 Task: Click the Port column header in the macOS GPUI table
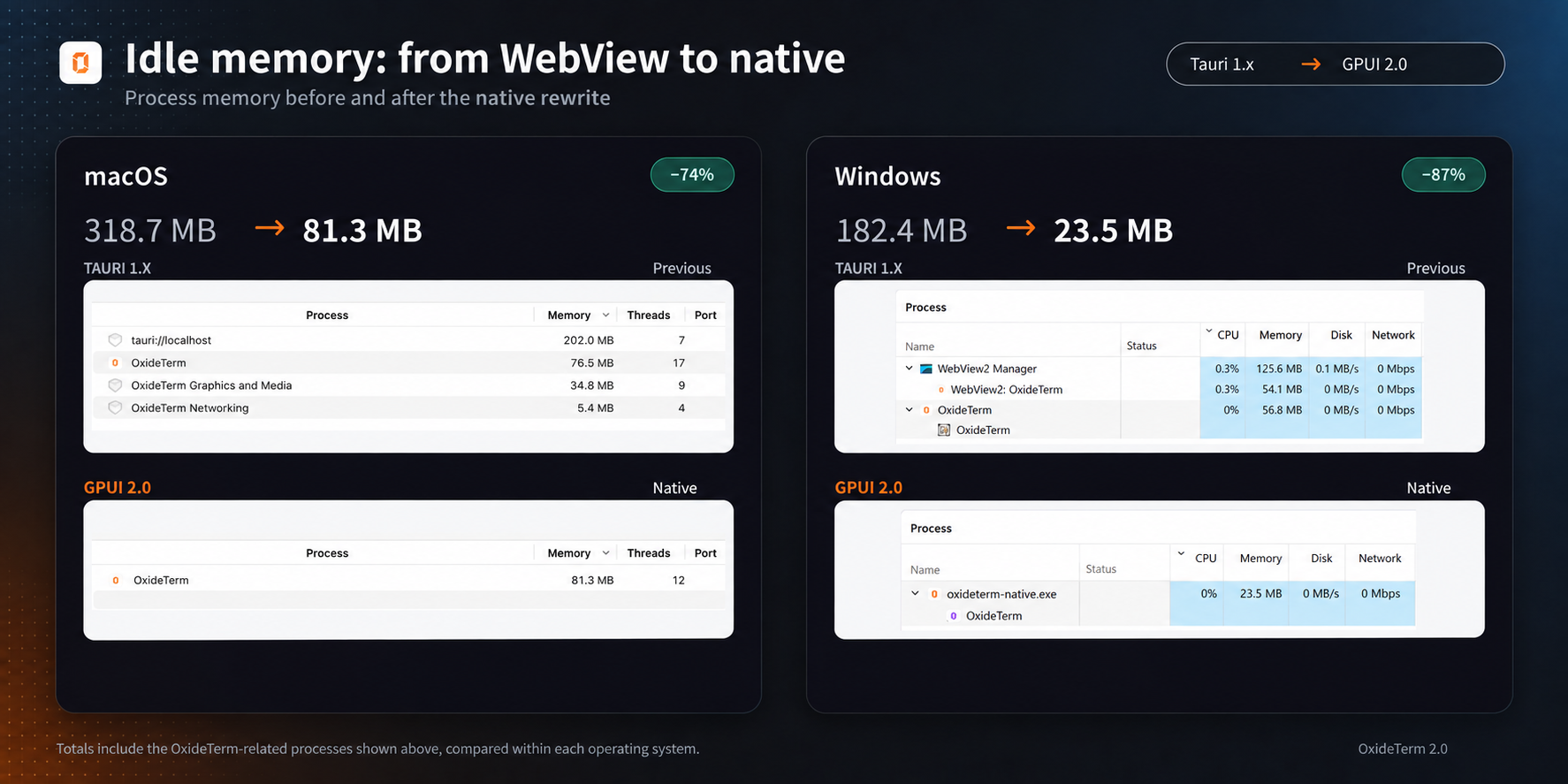[705, 552]
